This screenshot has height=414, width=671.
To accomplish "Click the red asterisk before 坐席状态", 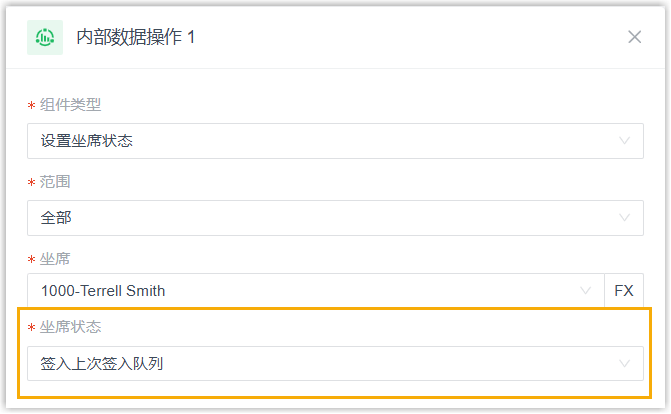I will (x=31, y=329).
